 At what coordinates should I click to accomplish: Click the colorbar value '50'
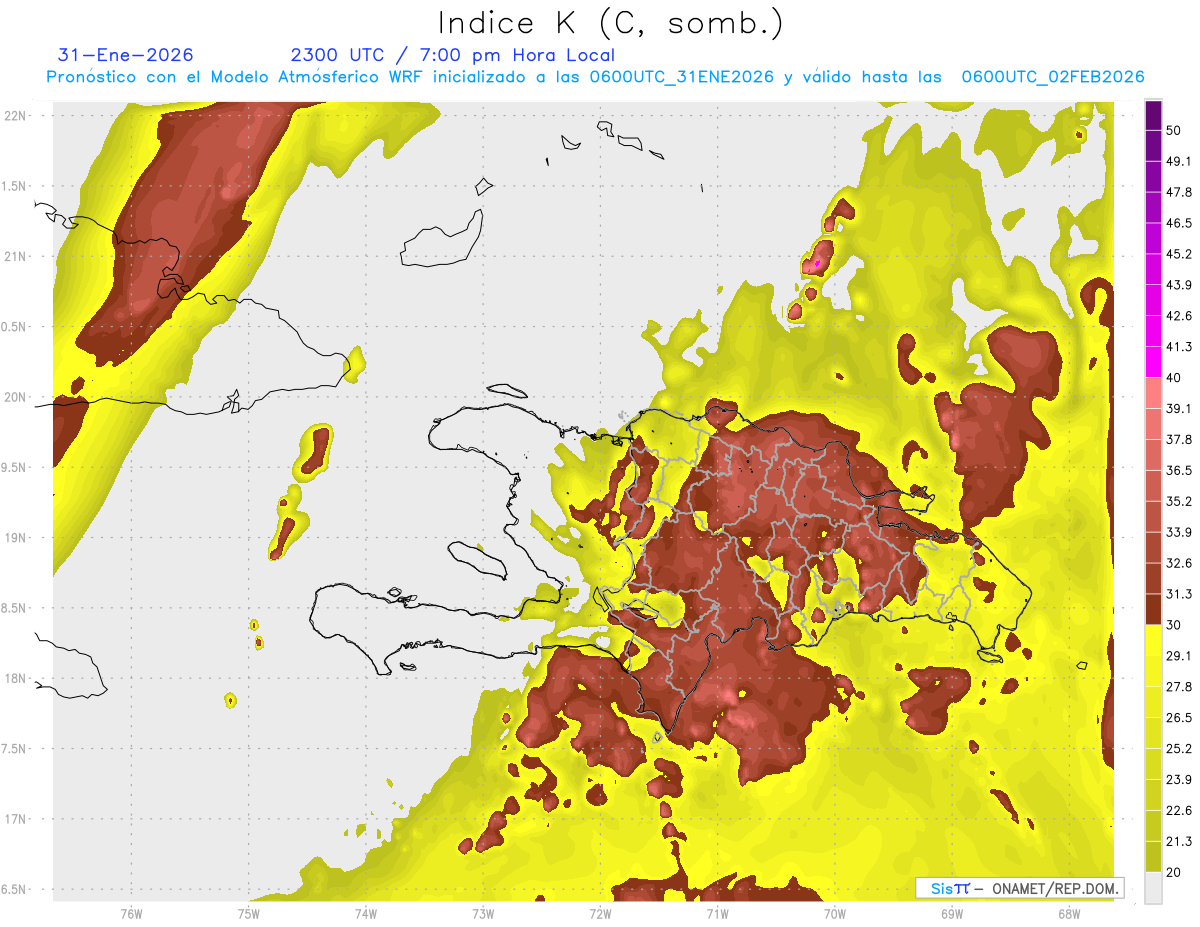(x=1174, y=131)
